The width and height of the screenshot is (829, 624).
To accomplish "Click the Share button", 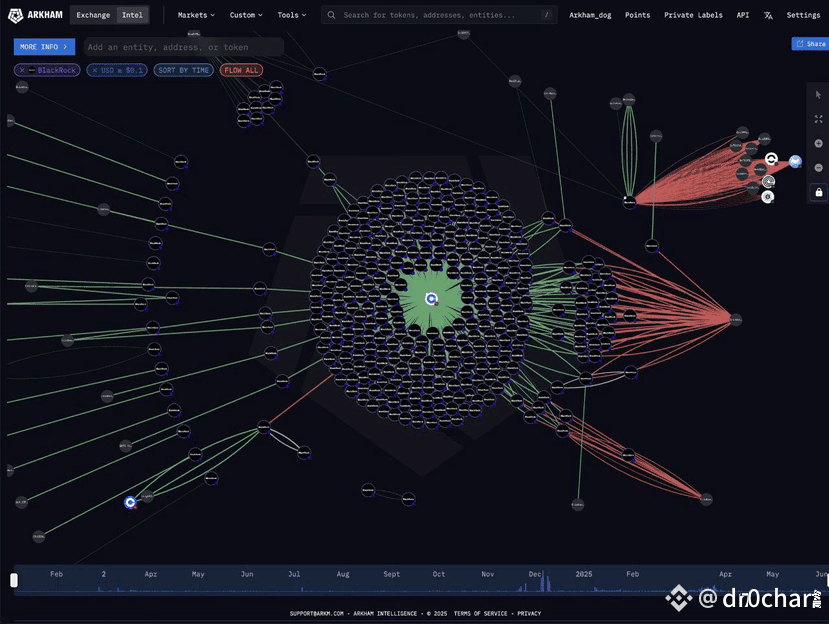I will [810, 43].
